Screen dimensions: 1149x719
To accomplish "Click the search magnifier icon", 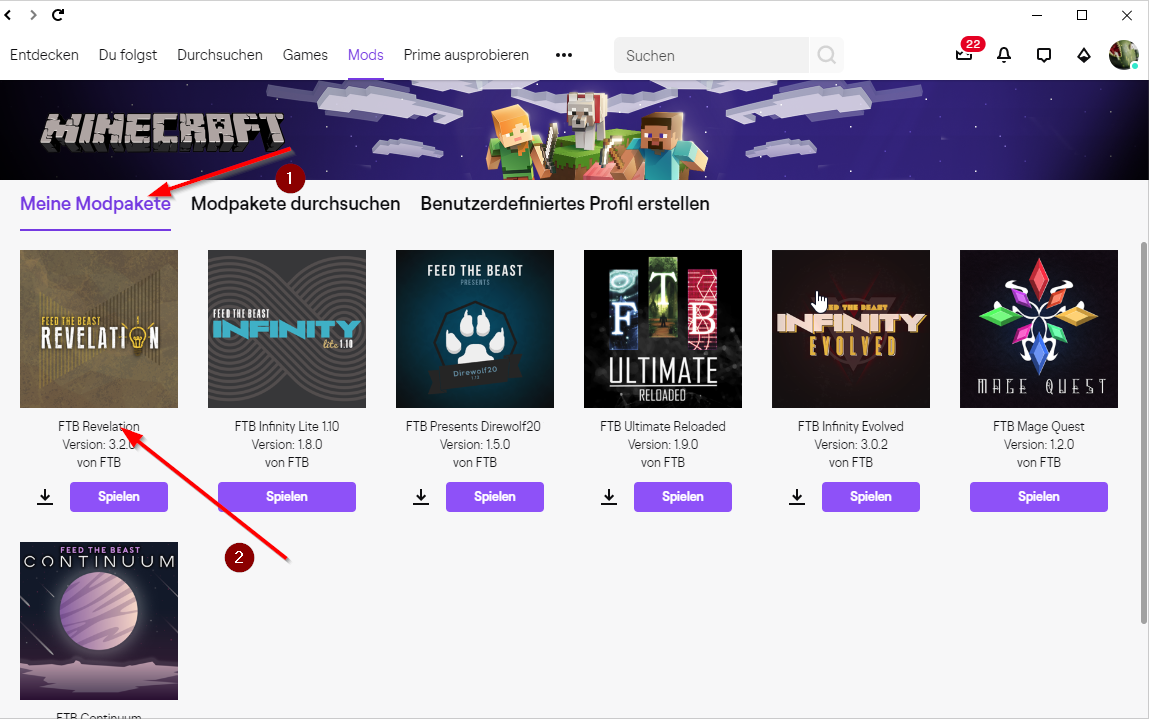I will pyautogui.click(x=827, y=55).
